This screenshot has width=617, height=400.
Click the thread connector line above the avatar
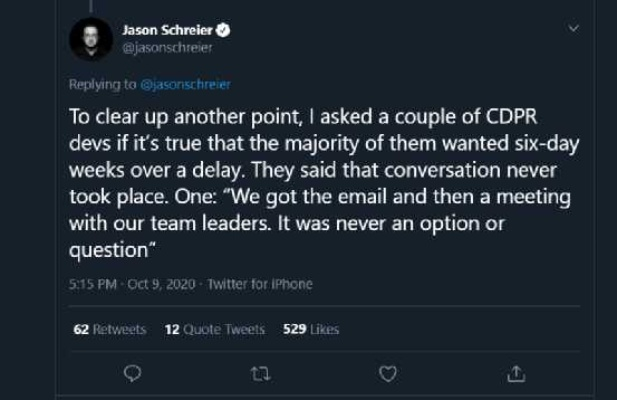(89, 6)
